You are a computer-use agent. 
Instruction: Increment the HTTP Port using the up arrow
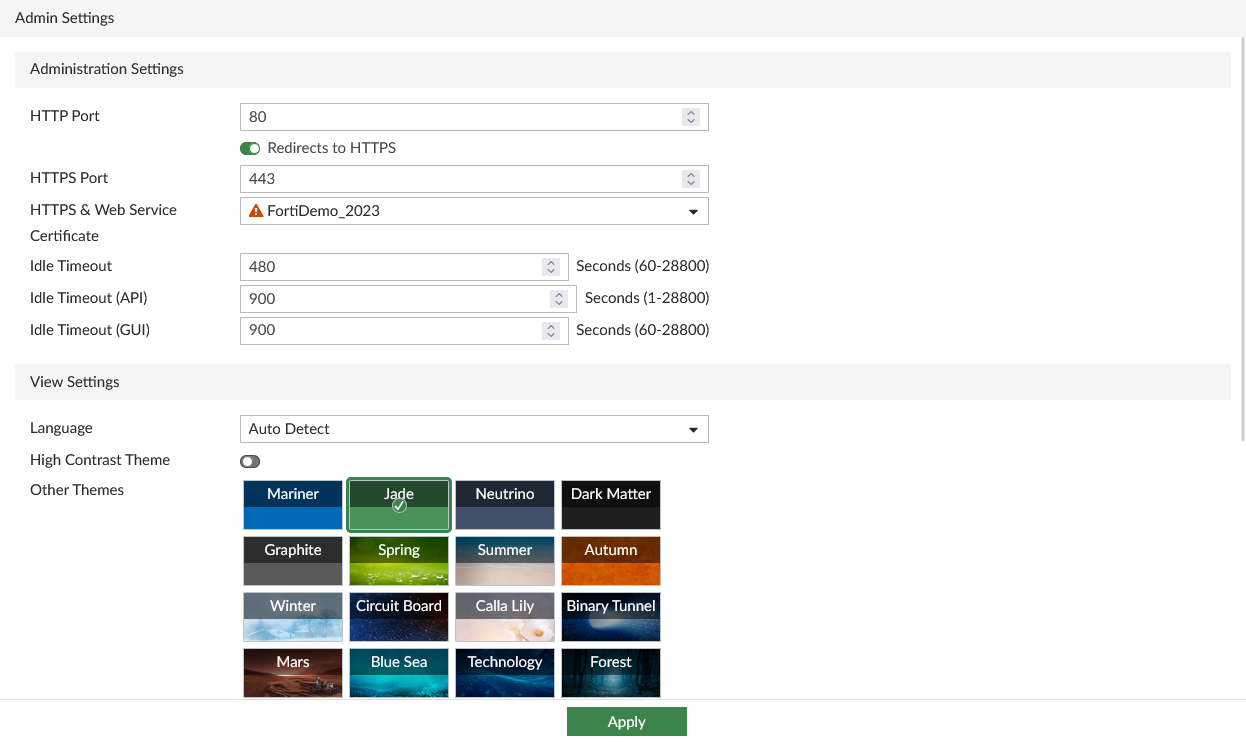[x=691, y=112]
